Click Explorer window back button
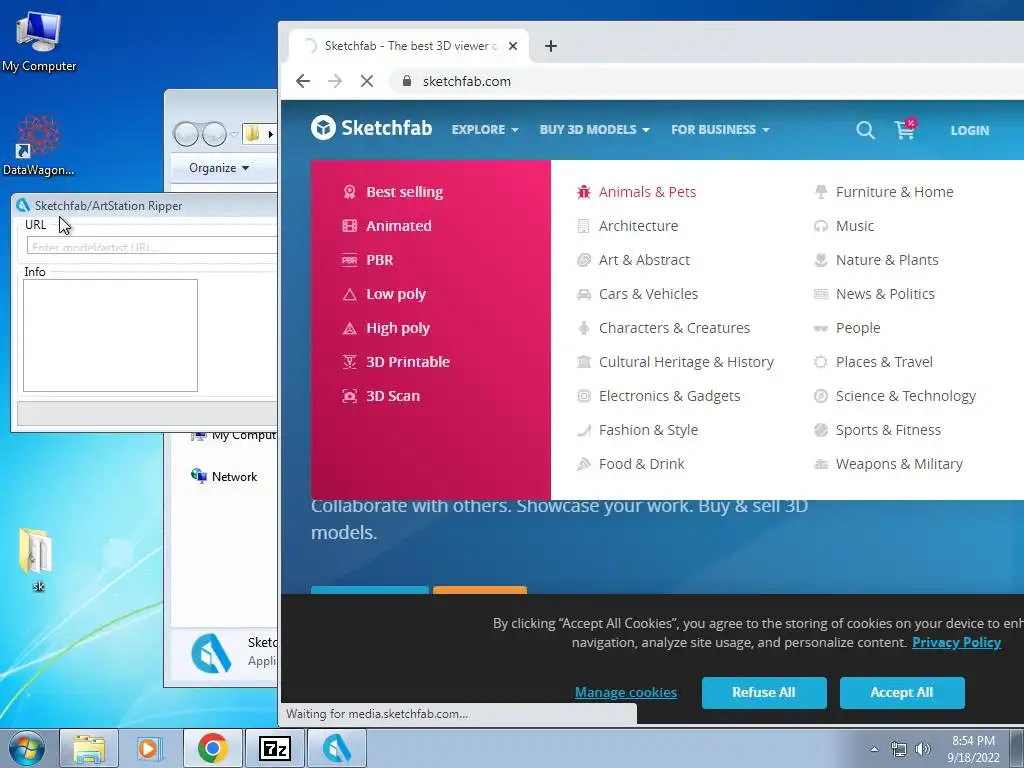1024x768 pixels. pyautogui.click(x=185, y=134)
